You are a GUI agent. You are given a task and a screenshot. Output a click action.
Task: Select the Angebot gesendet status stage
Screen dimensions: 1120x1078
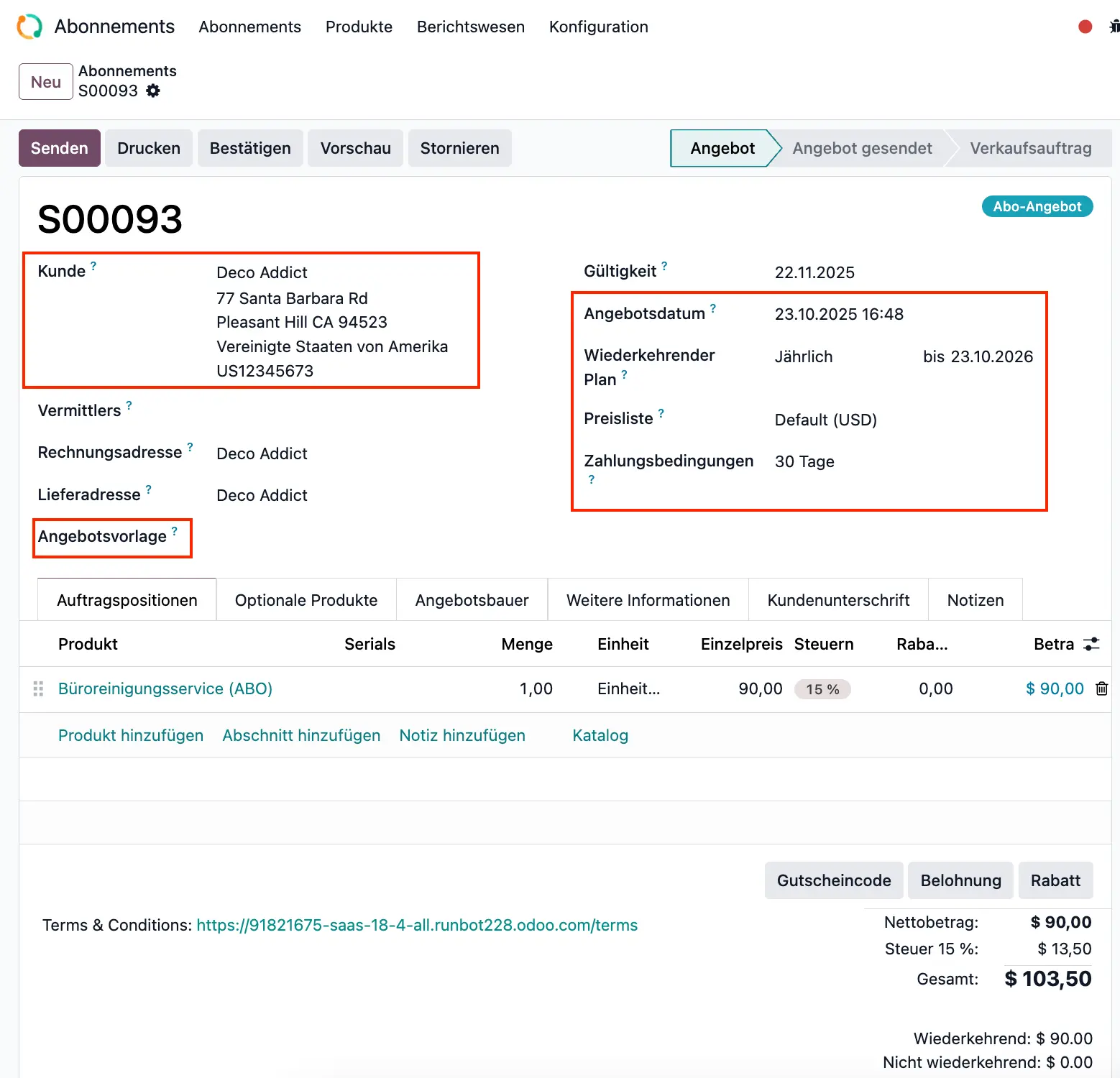click(x=861, y=148)
